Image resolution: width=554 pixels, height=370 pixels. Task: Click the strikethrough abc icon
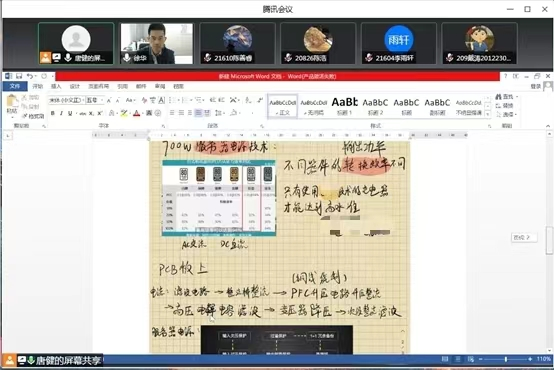pos(83,113)
